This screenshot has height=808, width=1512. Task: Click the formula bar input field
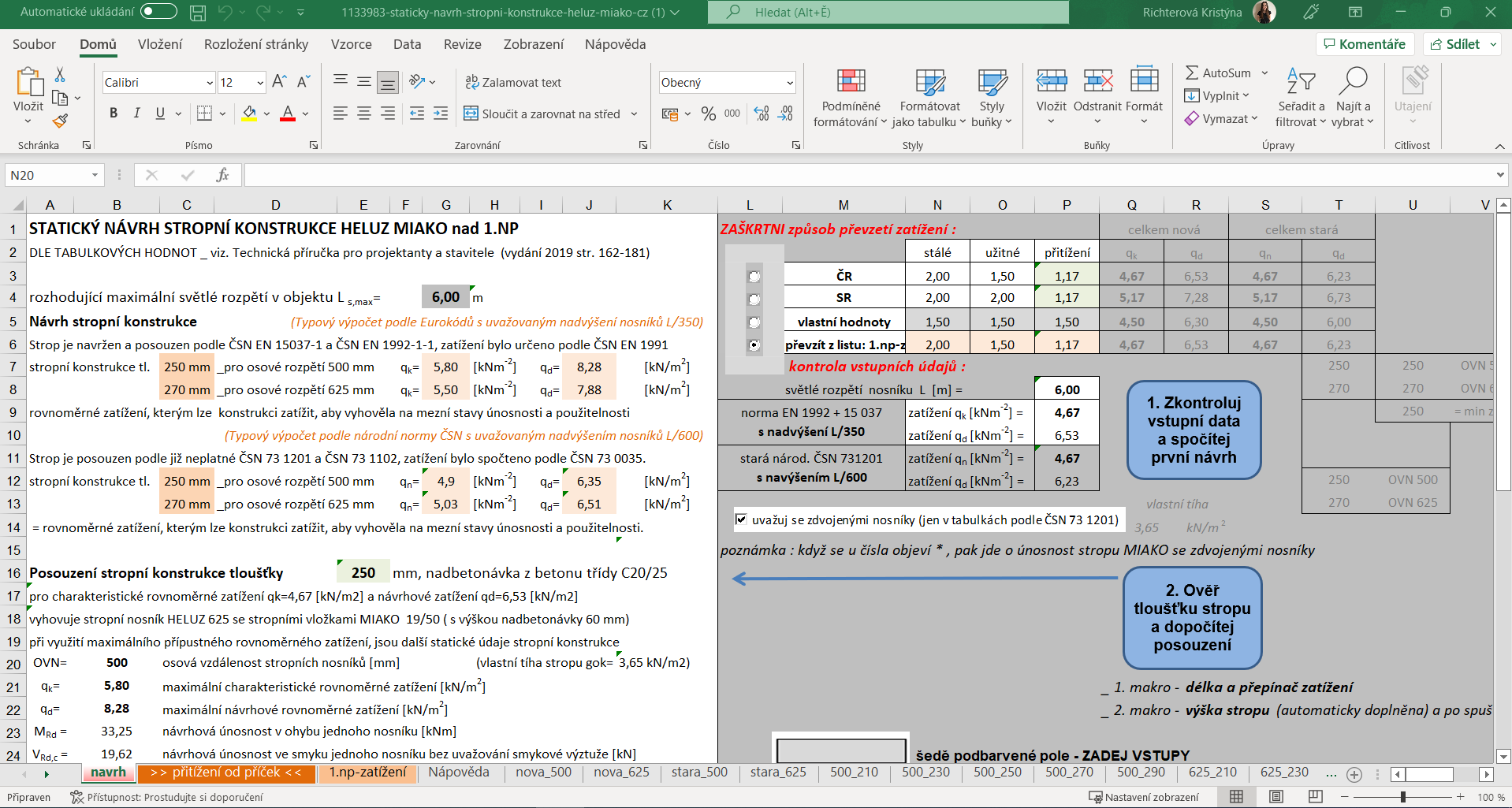(x=867, y=175)
